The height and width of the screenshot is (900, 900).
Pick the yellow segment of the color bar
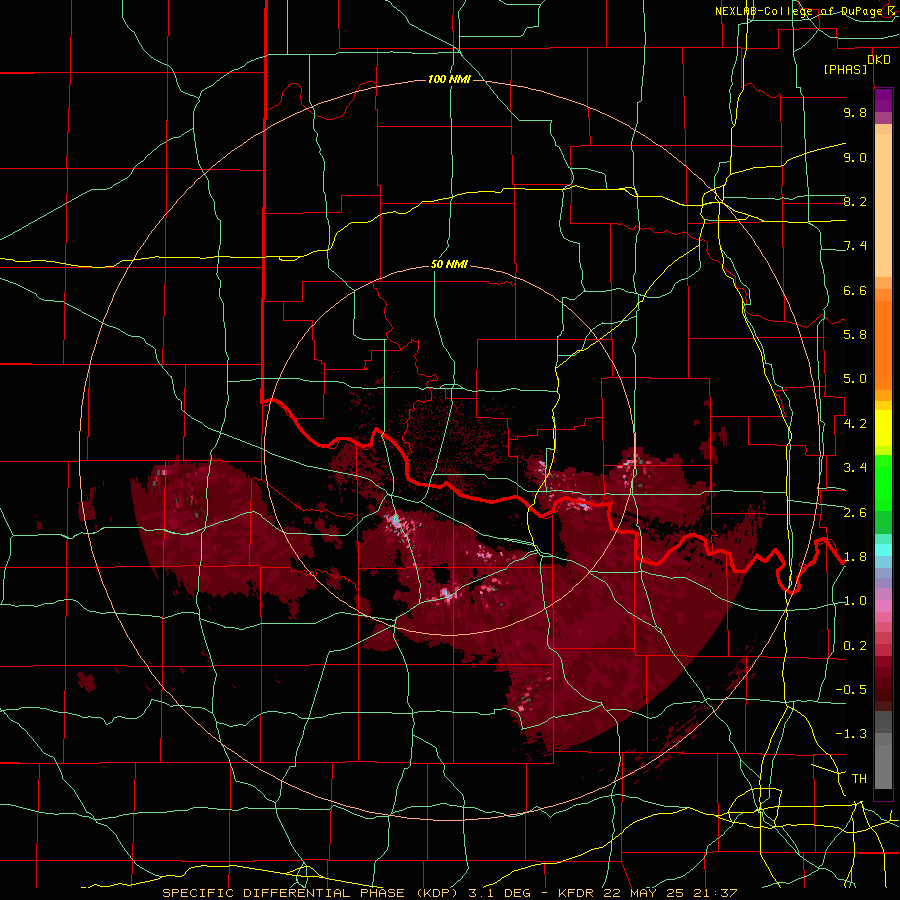pyautogui.click(x=883, y=428)
